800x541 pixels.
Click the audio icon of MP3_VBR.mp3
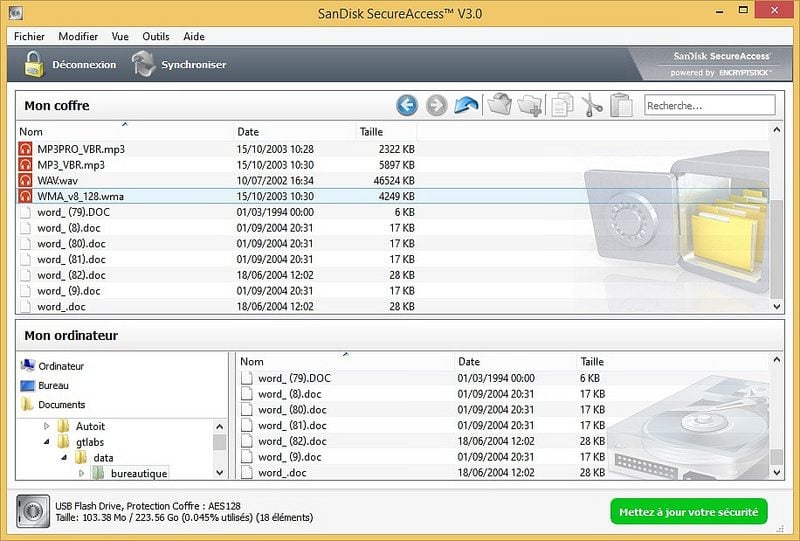(x=25, y=165)
